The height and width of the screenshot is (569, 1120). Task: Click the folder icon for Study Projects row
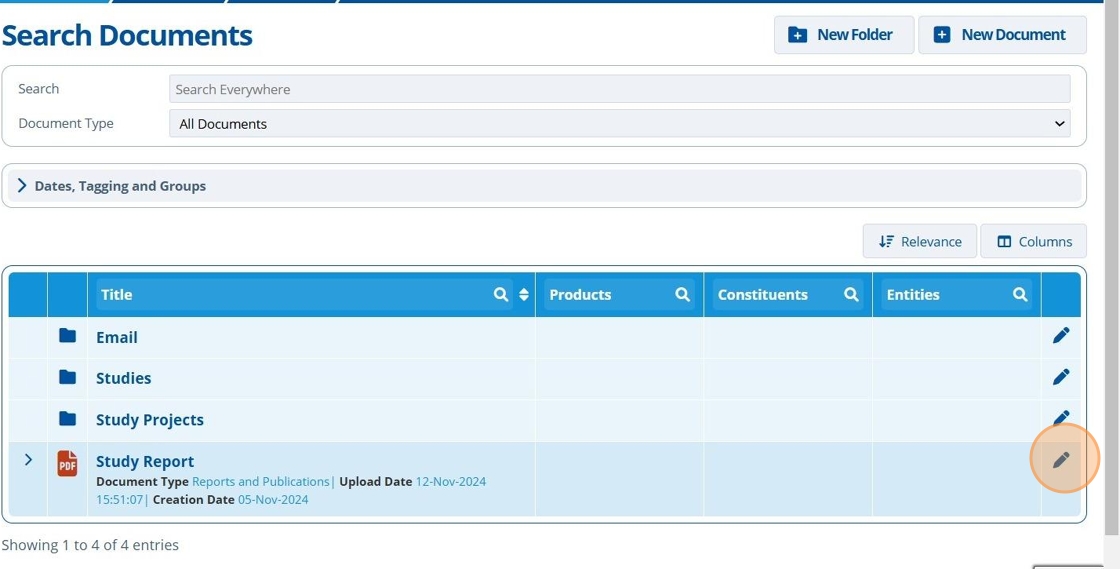click(x=67, y=418)
